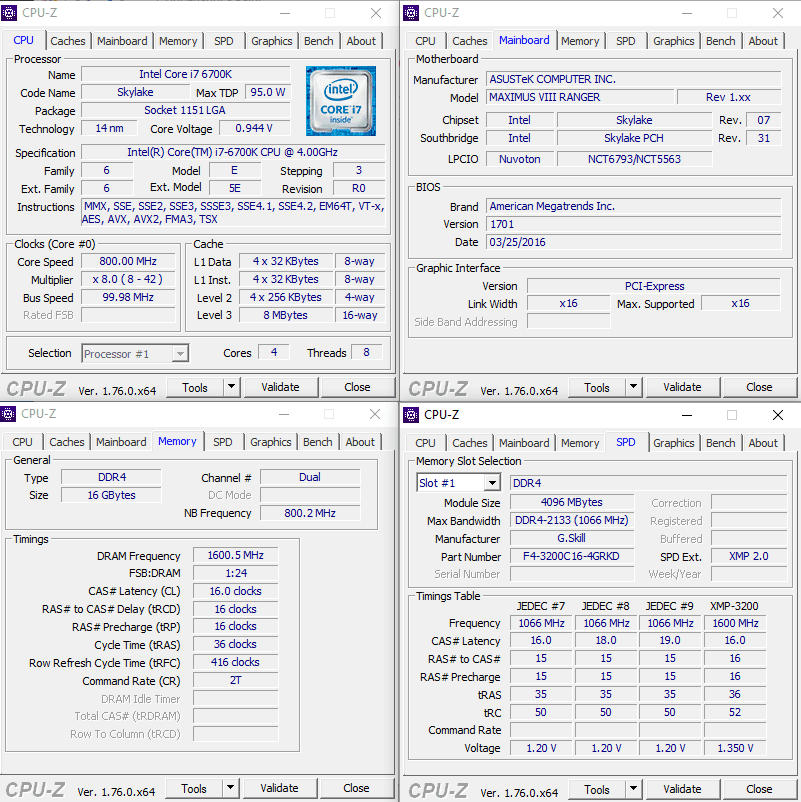
Task: Minimize the SPD CPU-Z window
Action: pos(686,415)
